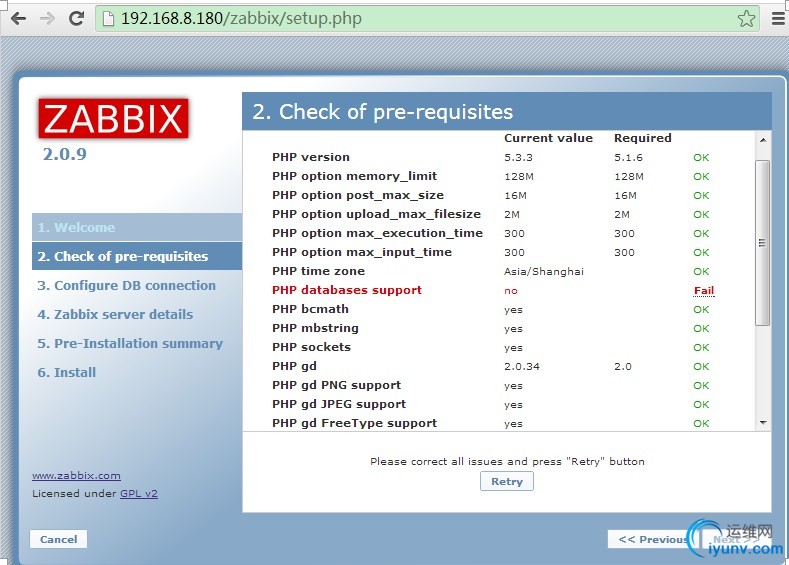Go back with browser back arrow
The height and width of the screenshot is (565, 789).
click(18, 19)
